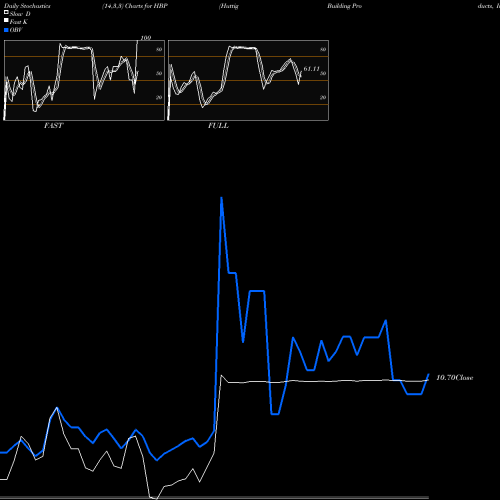The height and width of the screenshot is (500, 500).
Task: Click the '100' value on FAST chart
Action: (x=146, y=38)
